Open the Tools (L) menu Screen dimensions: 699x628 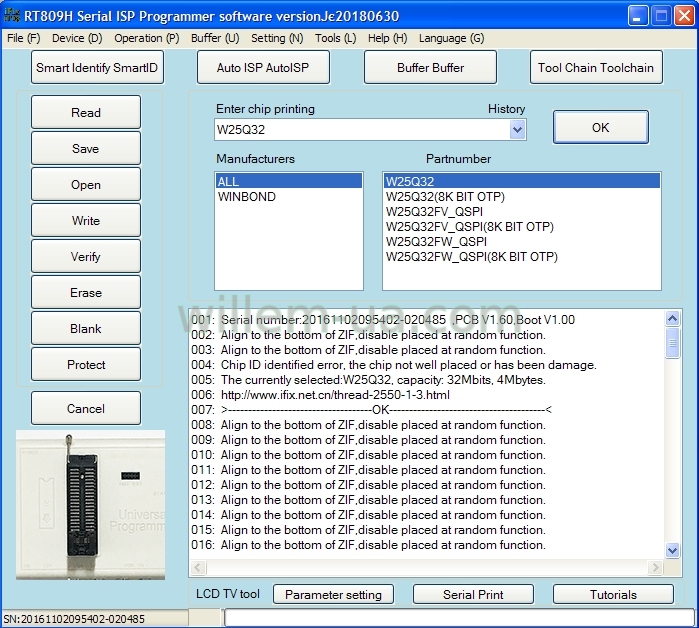335,38
